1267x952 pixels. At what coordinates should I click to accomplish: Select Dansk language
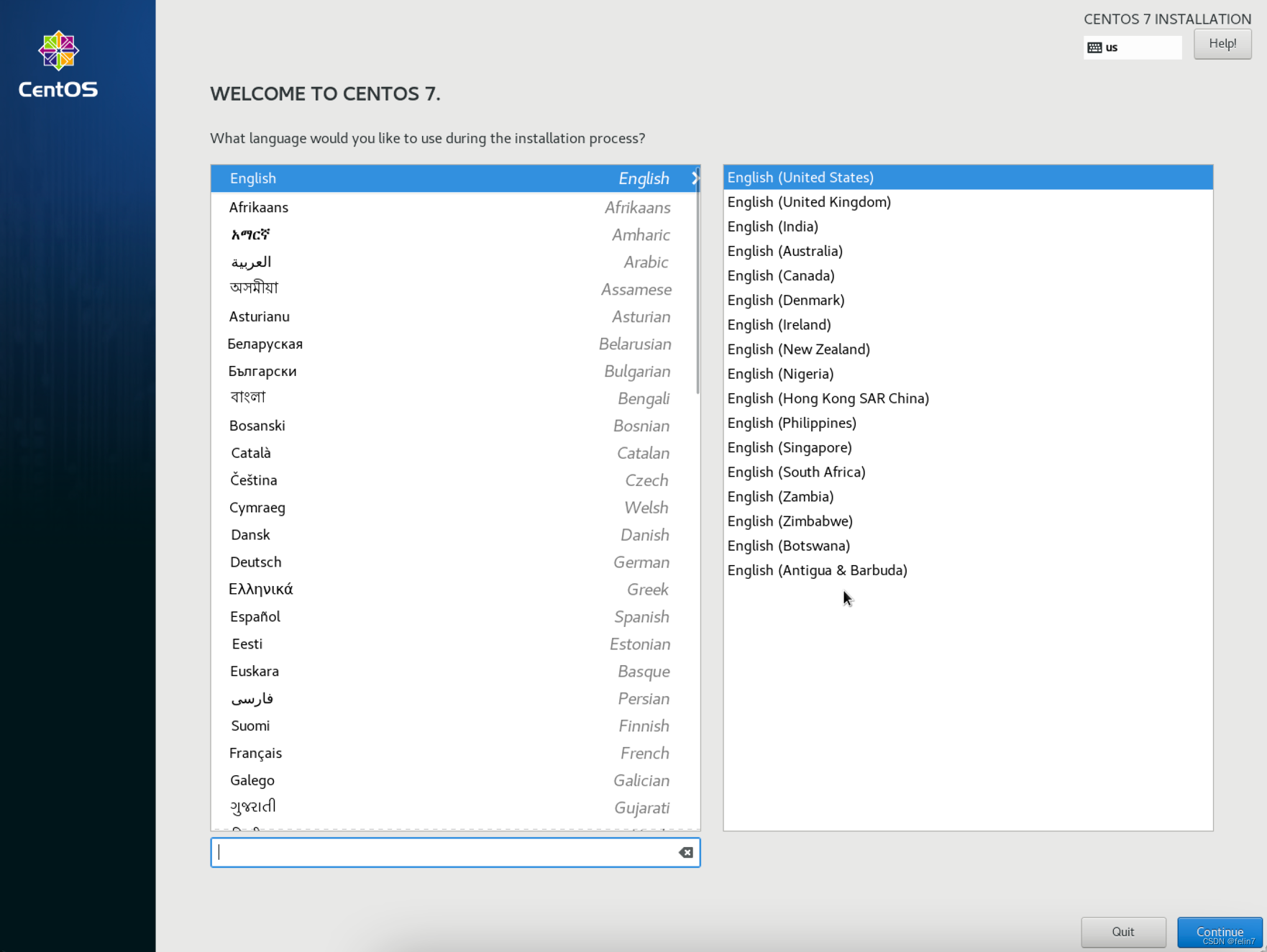(455, 535)
